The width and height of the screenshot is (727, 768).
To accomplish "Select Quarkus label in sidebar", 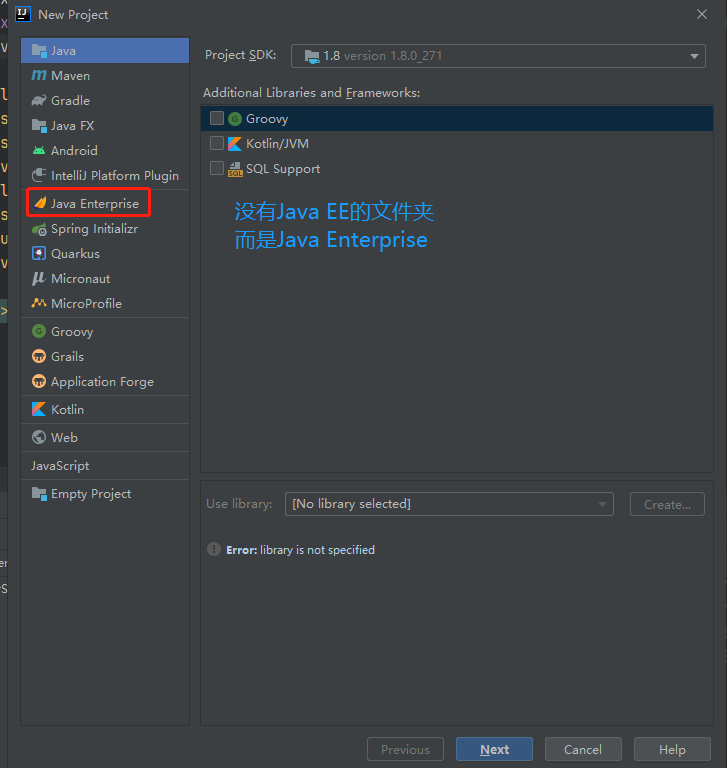I will pyautogui.click(x=75, y=254).
